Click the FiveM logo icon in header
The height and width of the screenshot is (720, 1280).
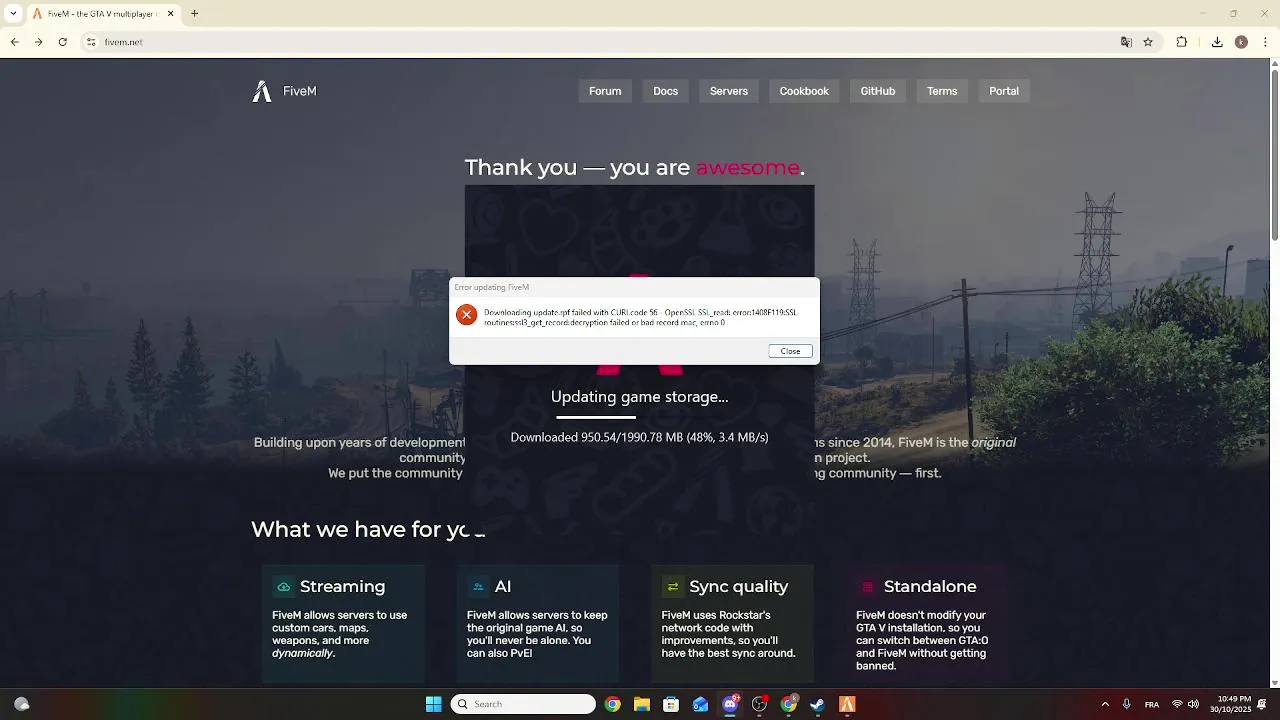[262, 91]
